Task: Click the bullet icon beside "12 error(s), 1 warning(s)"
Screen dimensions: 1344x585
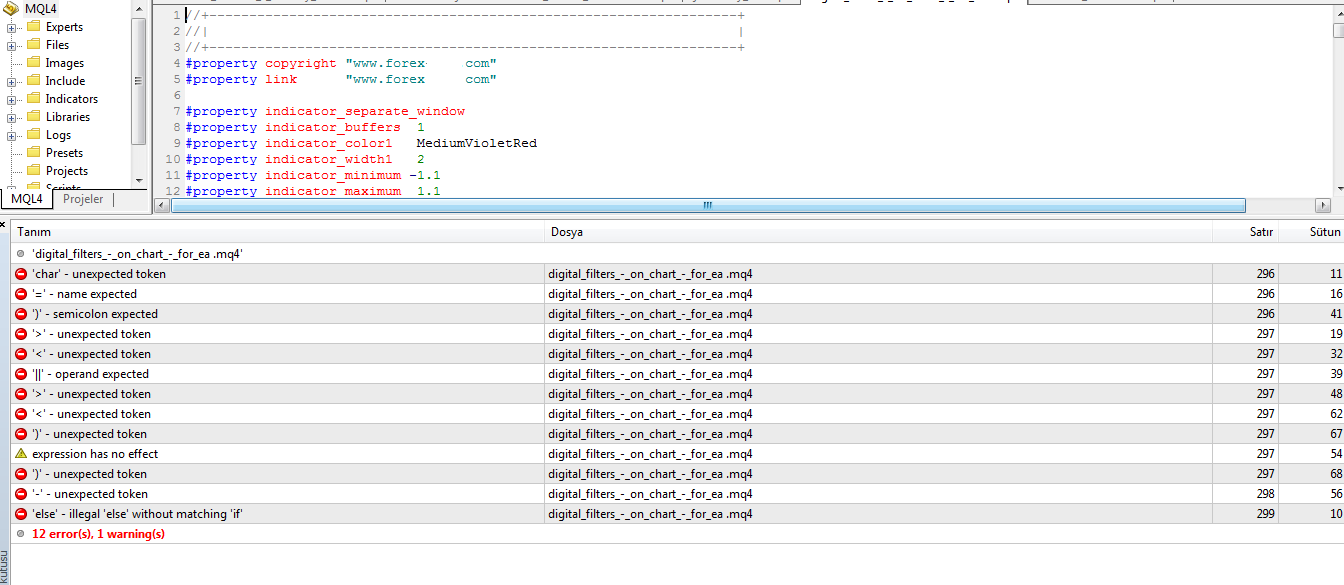Action: click(x=21, y=534)
